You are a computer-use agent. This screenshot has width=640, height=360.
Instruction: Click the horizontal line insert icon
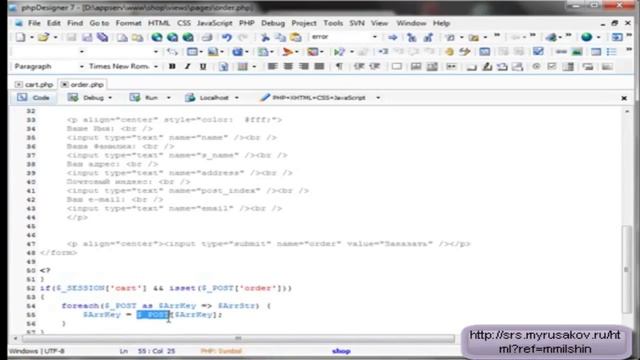click(x=561, y=52)
